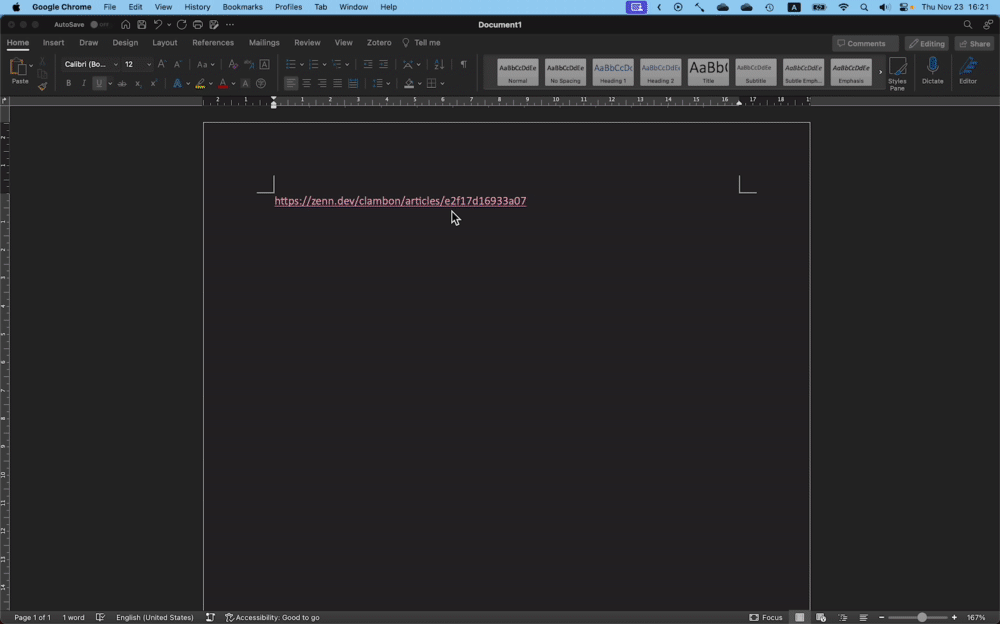This screenshot has width=1000, height=624.
Task: Toggle Italic formatting
Action: coord(84,84)
